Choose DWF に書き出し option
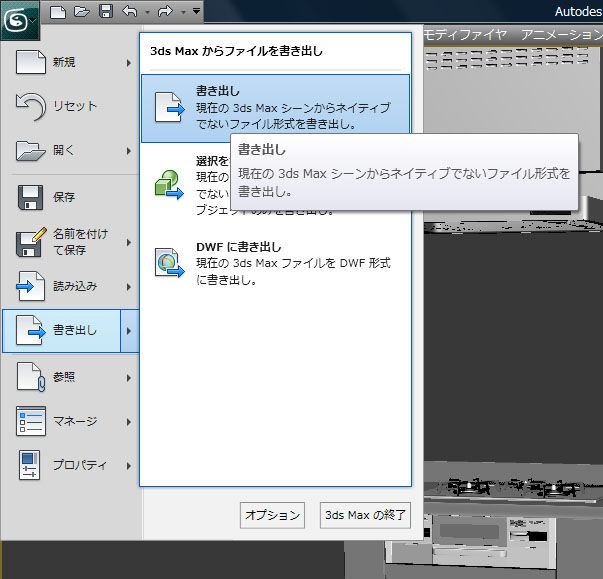This screenshot has width=603, height=579. pos(275,263)
